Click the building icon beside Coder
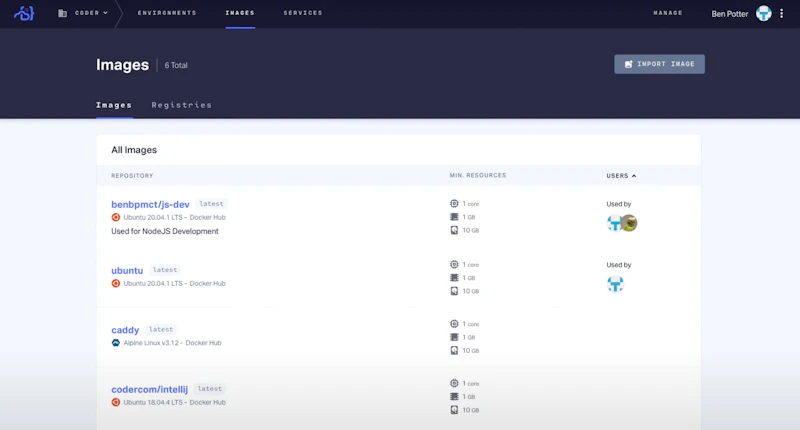The width and height of the screenshot is (800, 430). (x=62, y=13)
